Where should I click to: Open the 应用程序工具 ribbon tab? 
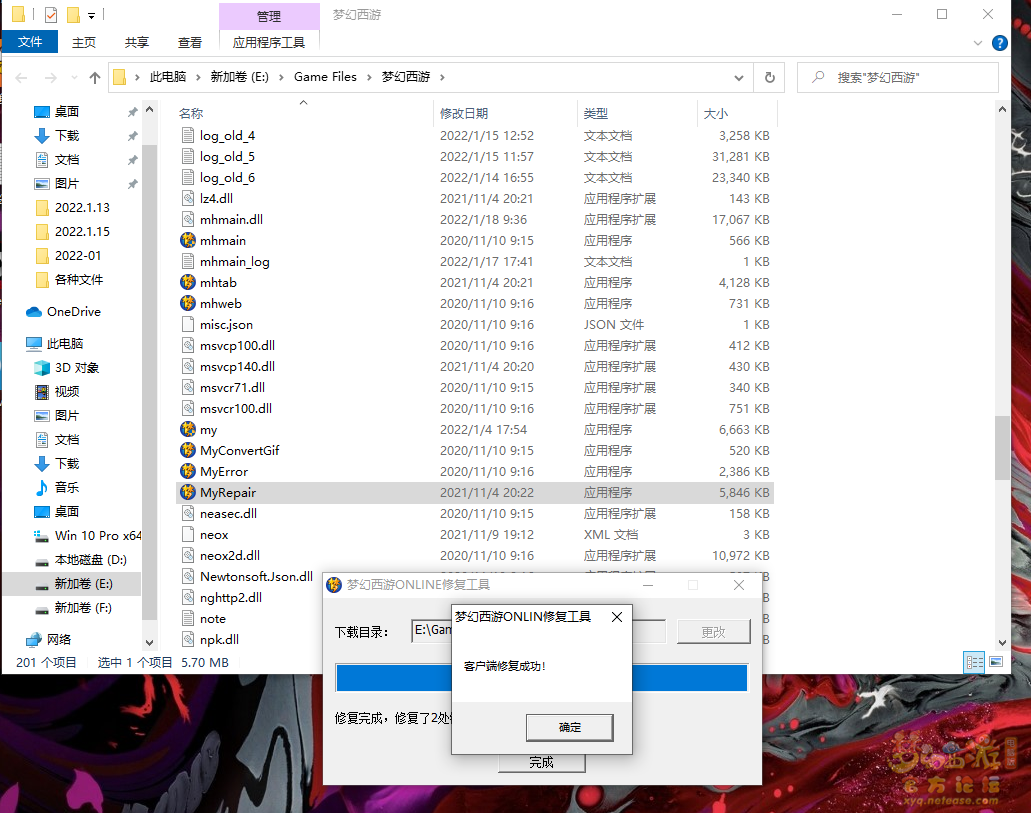(x=269, y=43)
